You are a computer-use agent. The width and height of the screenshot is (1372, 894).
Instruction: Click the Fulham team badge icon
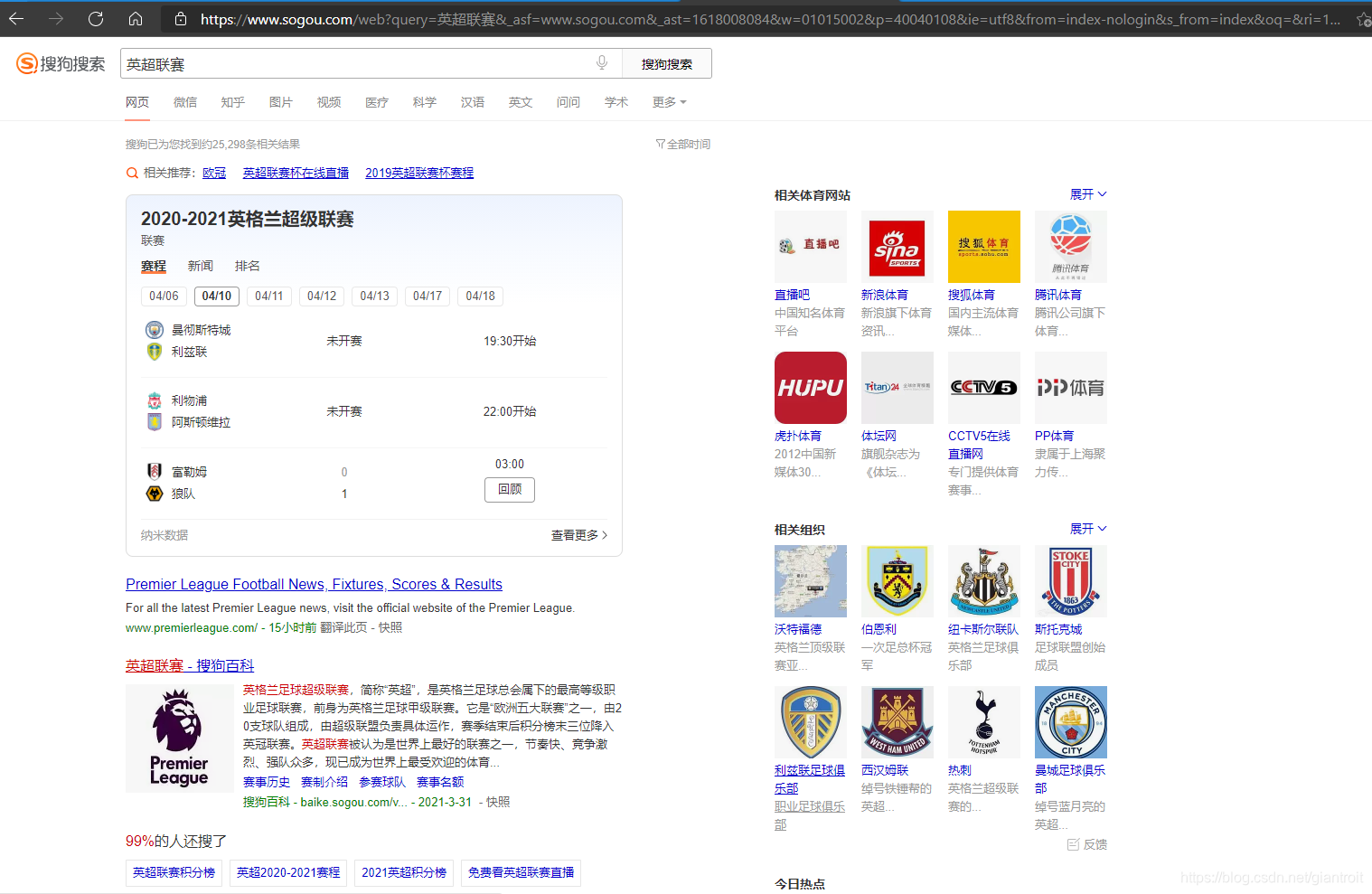pos(155,471)
